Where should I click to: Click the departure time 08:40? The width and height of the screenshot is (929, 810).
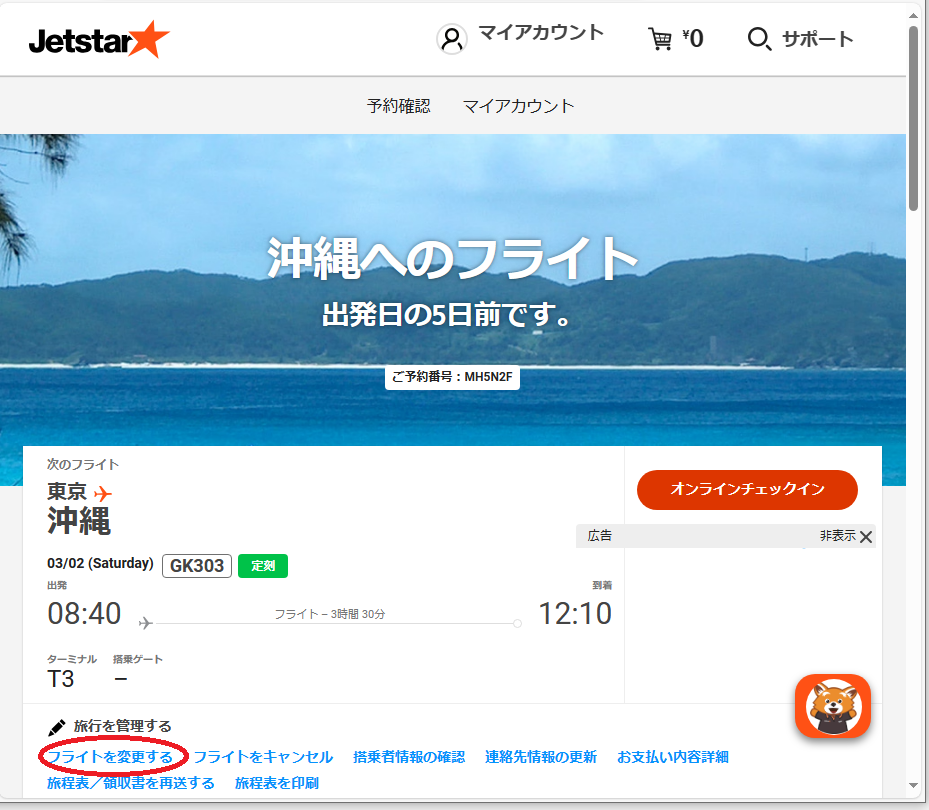[84, 613]
